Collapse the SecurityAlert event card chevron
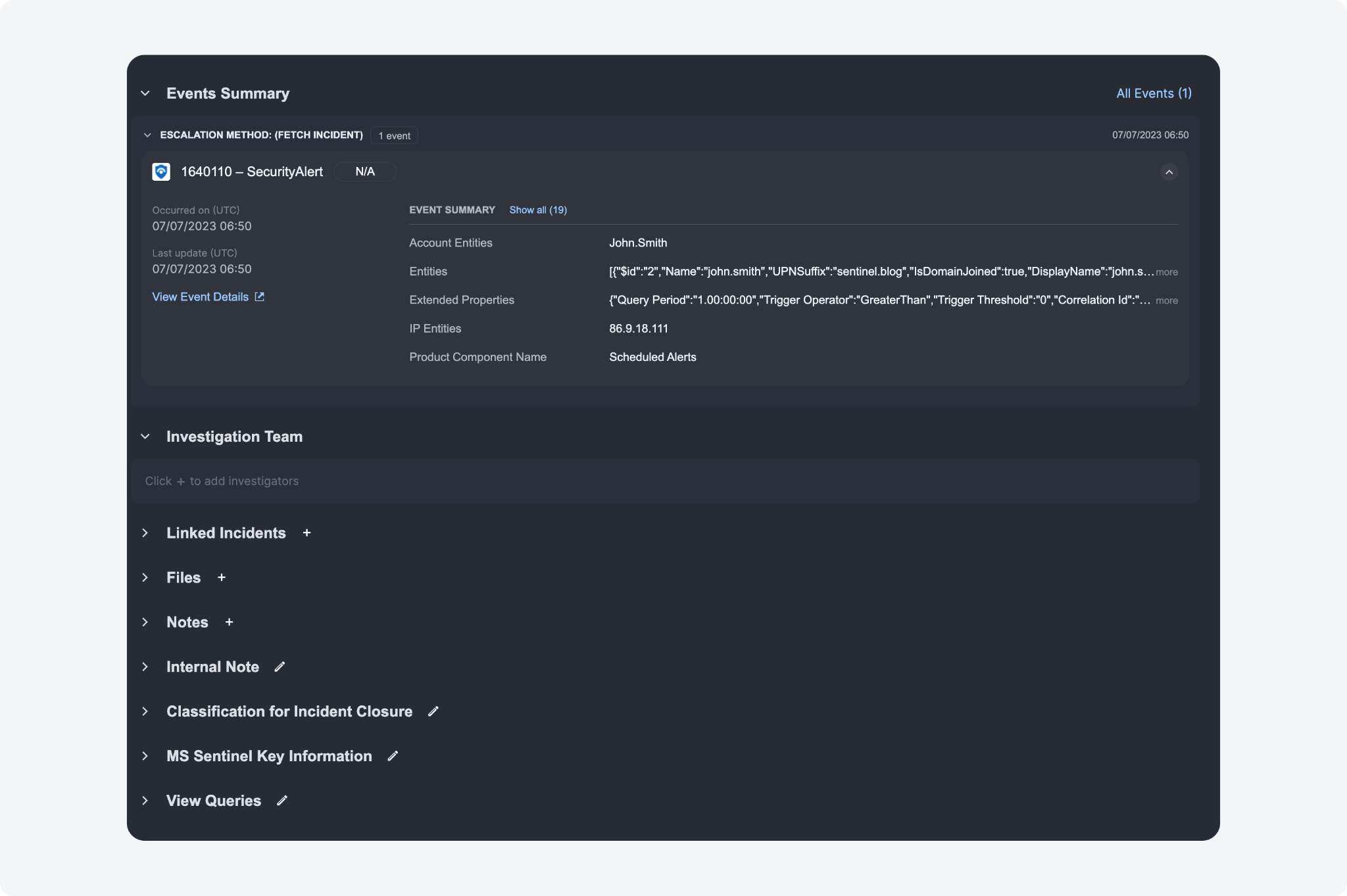Screen dimensions: 1347x896 point(1169,172)
